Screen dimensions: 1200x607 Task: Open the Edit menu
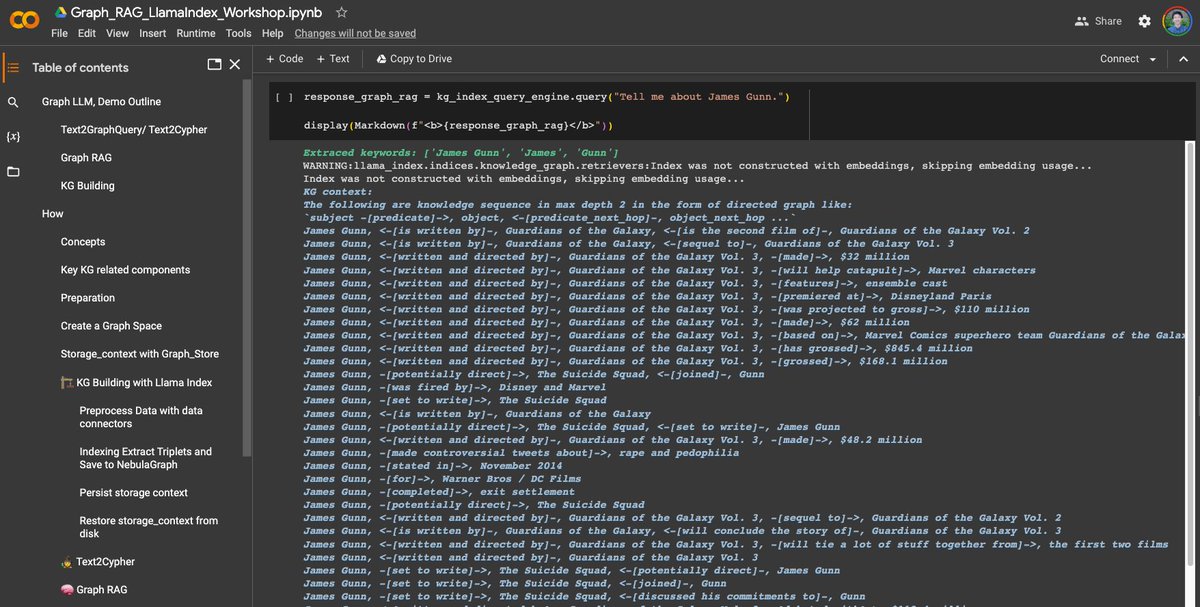87,33
